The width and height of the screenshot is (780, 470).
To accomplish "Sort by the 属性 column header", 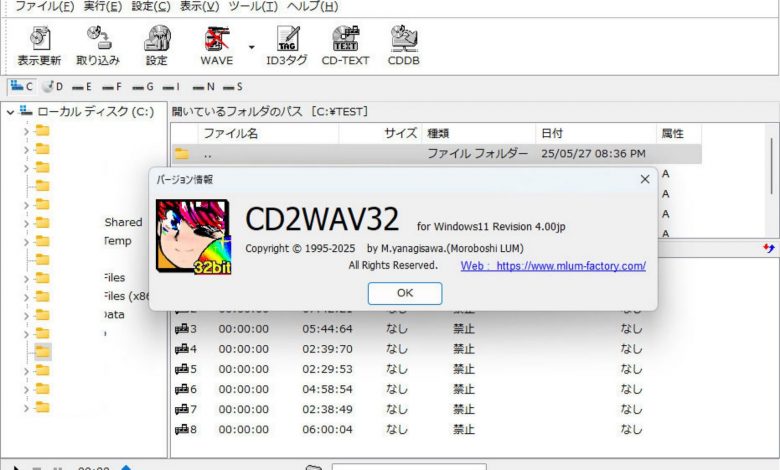I will (x=679, y=133).
